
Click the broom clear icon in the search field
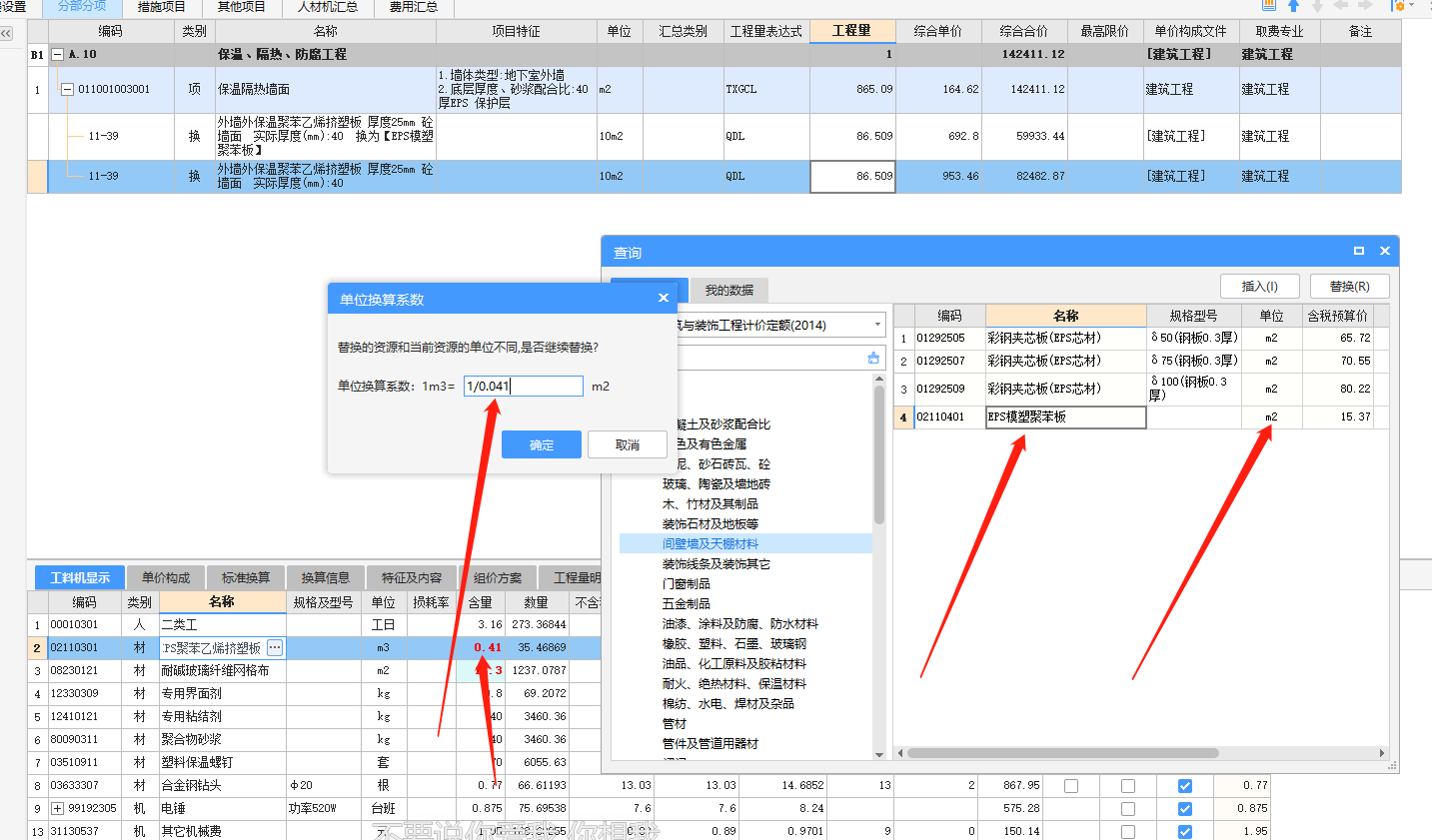(x=873, y=357)
